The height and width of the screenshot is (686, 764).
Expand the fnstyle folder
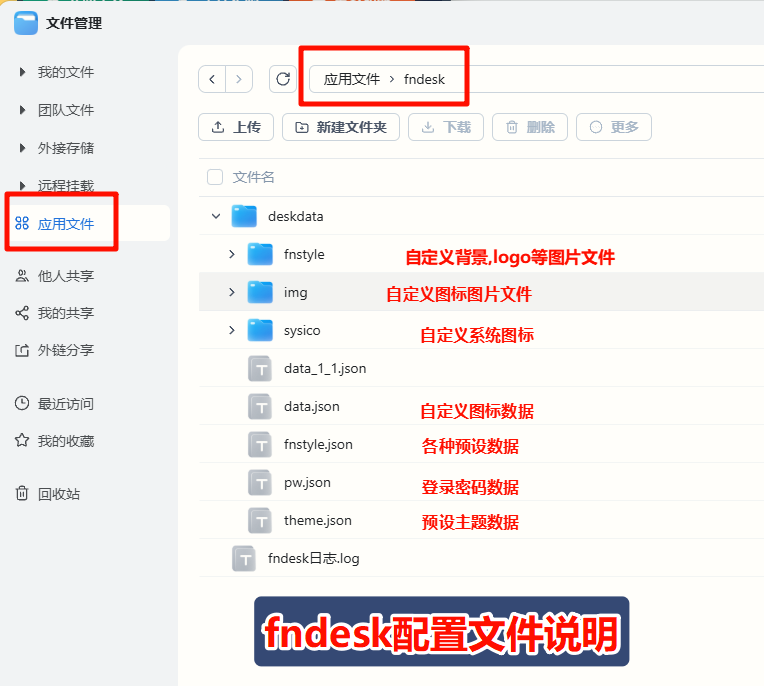[232, 254]
